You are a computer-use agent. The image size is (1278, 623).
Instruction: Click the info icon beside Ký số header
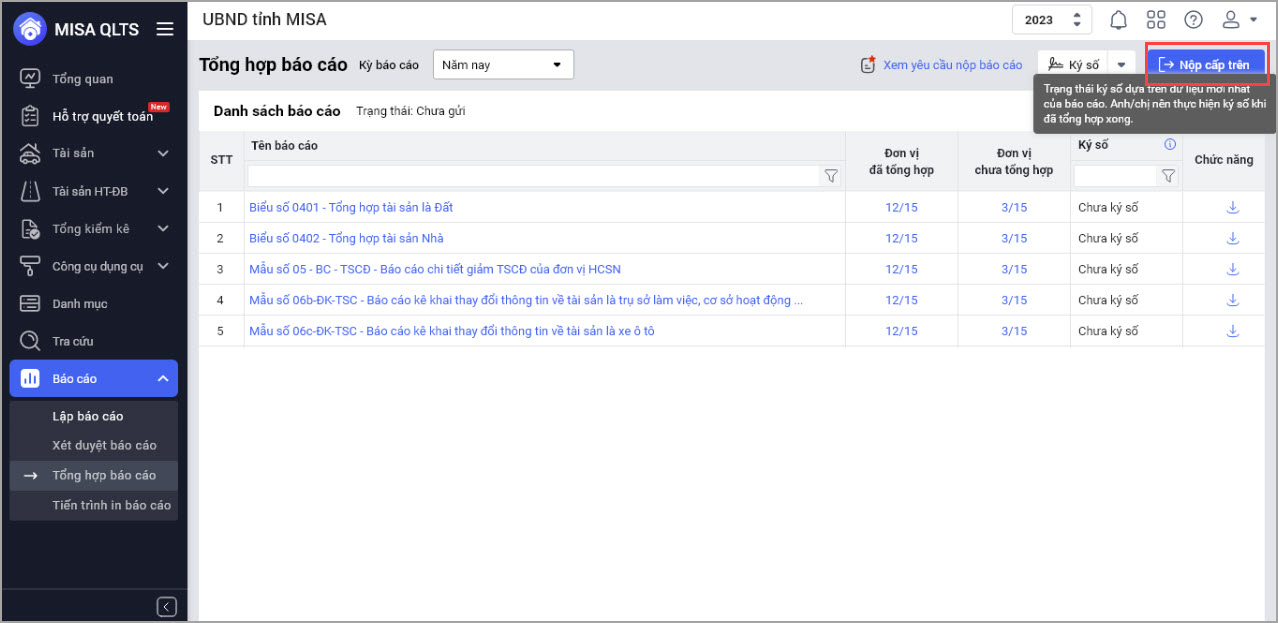point(1169,145)
